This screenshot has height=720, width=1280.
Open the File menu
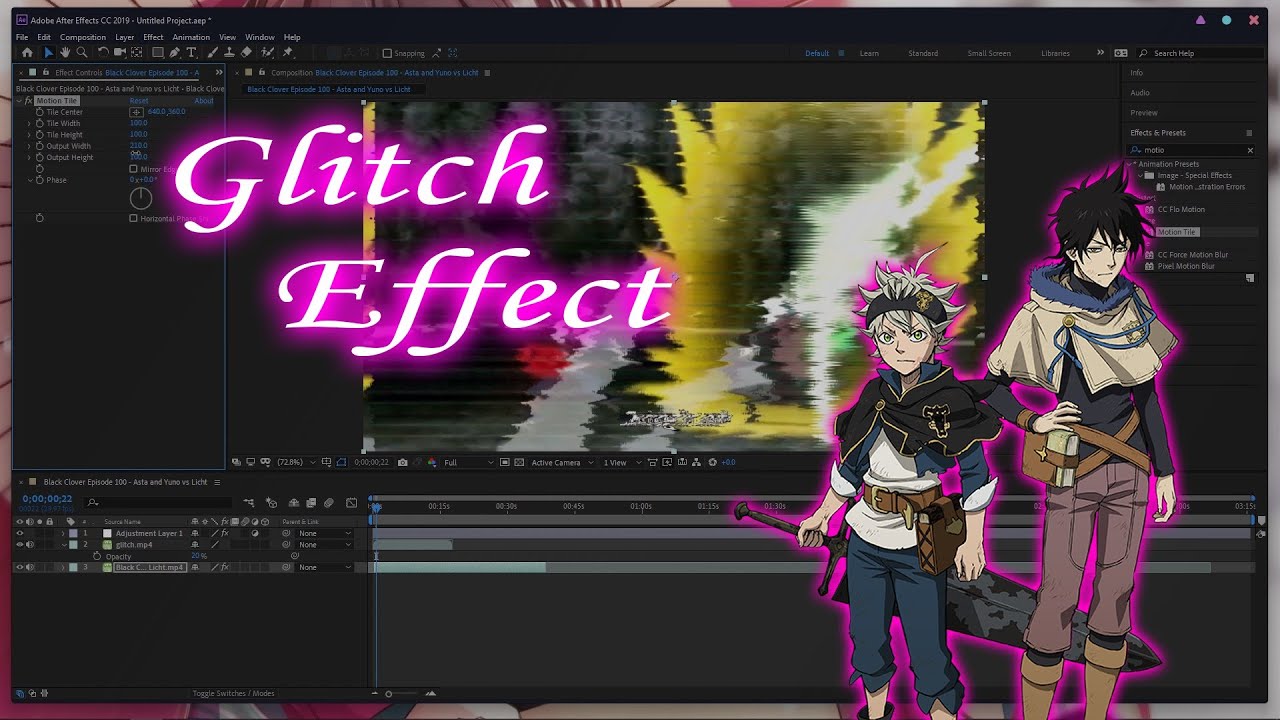click(x=22, y=37)
